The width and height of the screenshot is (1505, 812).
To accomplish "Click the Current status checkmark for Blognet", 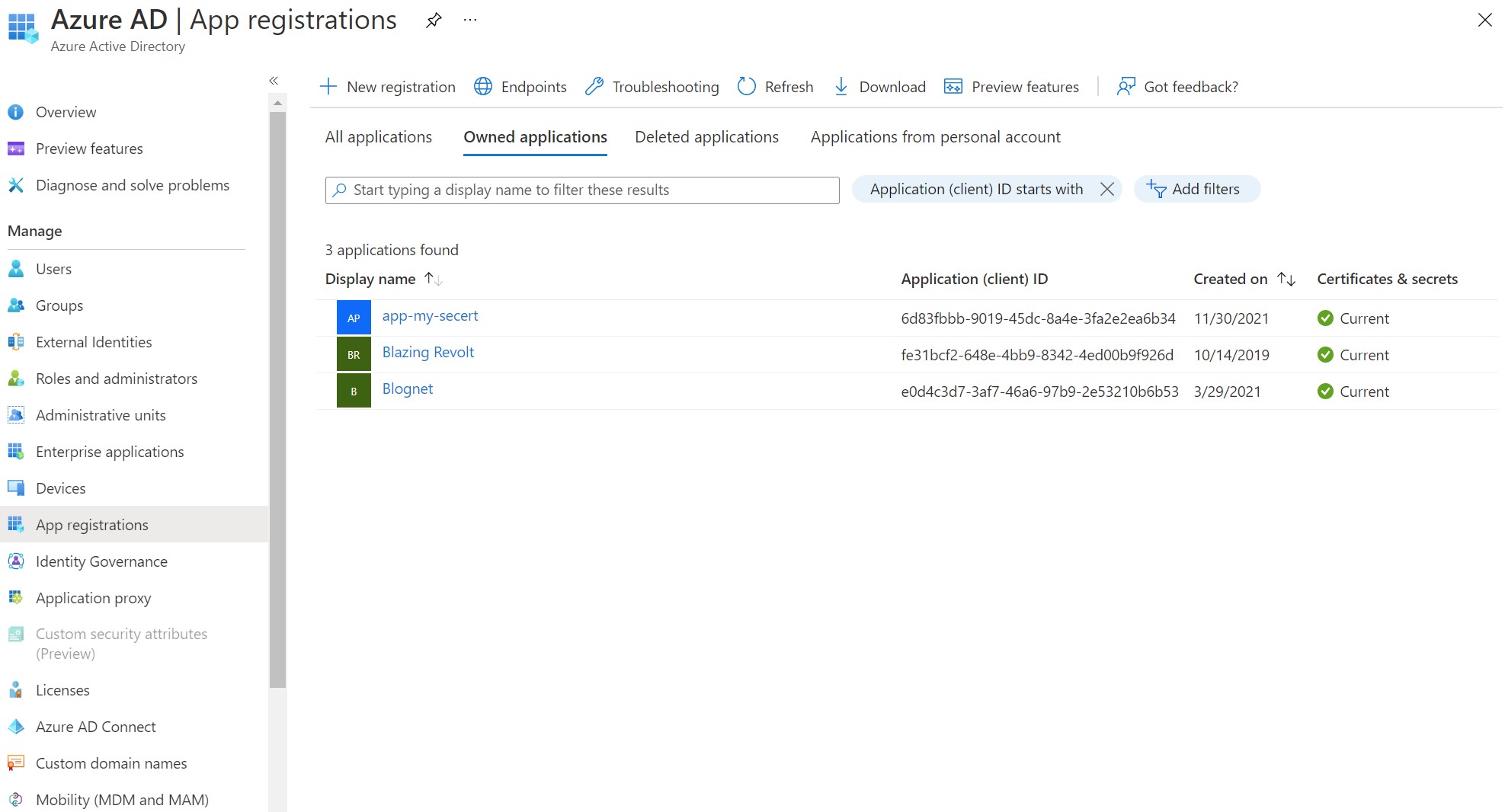I will pyautogui.click(x=1325, y=392).
